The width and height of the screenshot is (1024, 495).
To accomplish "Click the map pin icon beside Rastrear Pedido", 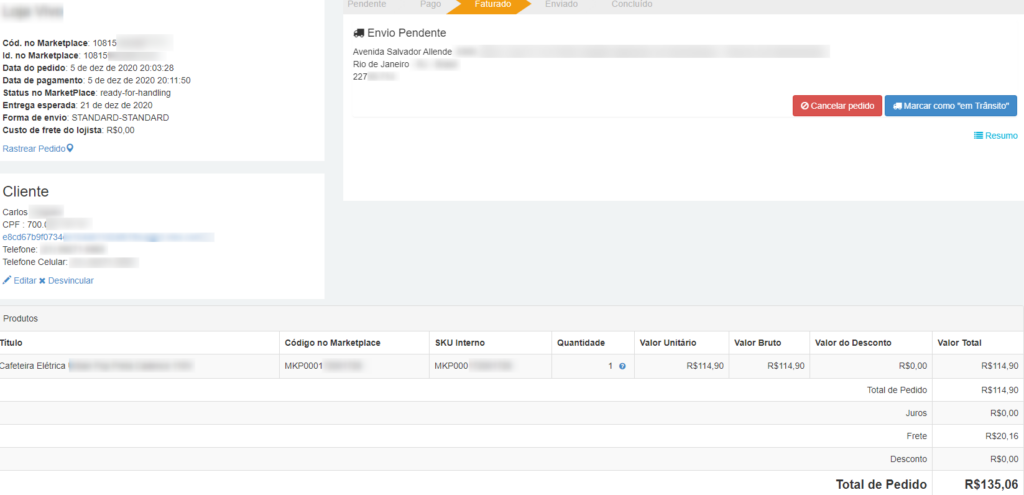I will 70,149.
